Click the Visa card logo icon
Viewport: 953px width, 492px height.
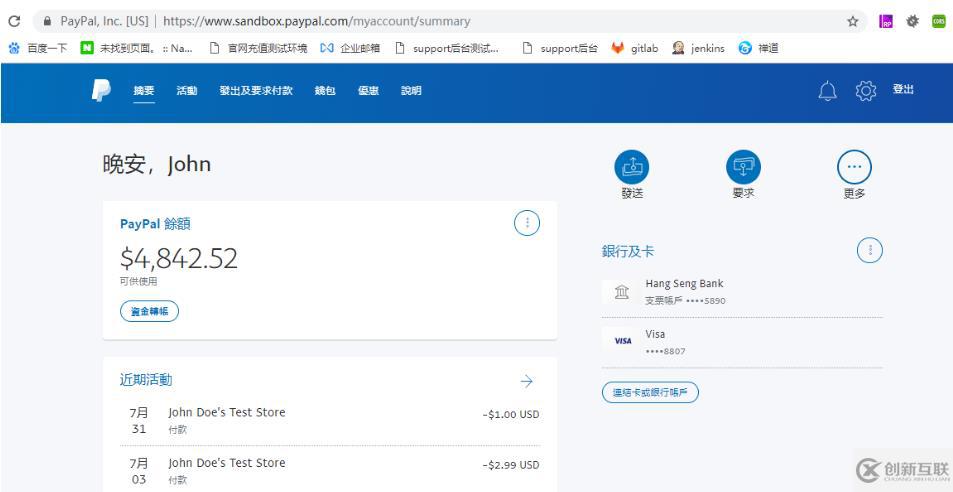tap(623, 341)
